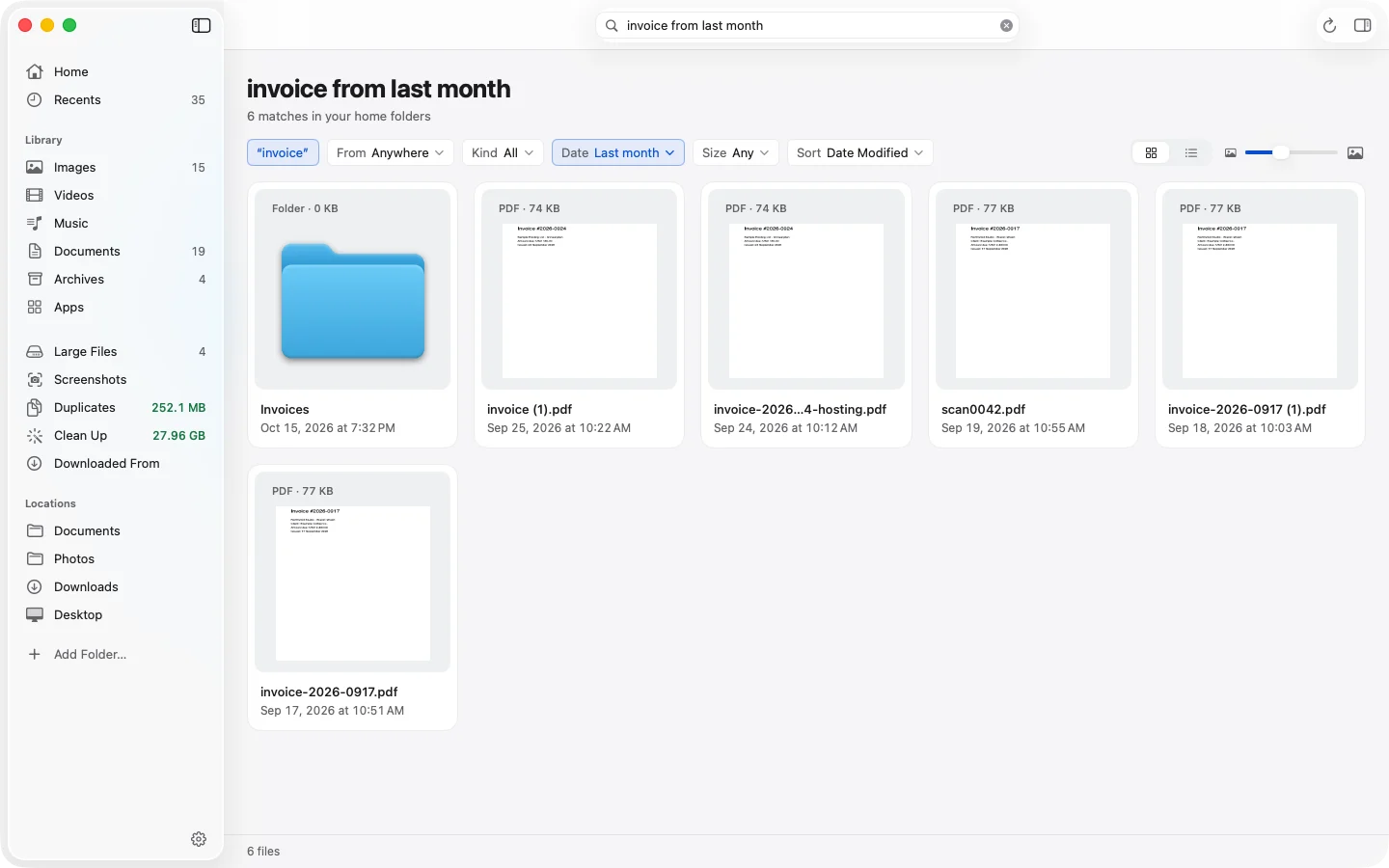Image resolution: width=1389 pixels, height=868 pixels.
Task: Open Large Files in the sidebar
Action: pos(116,351)
